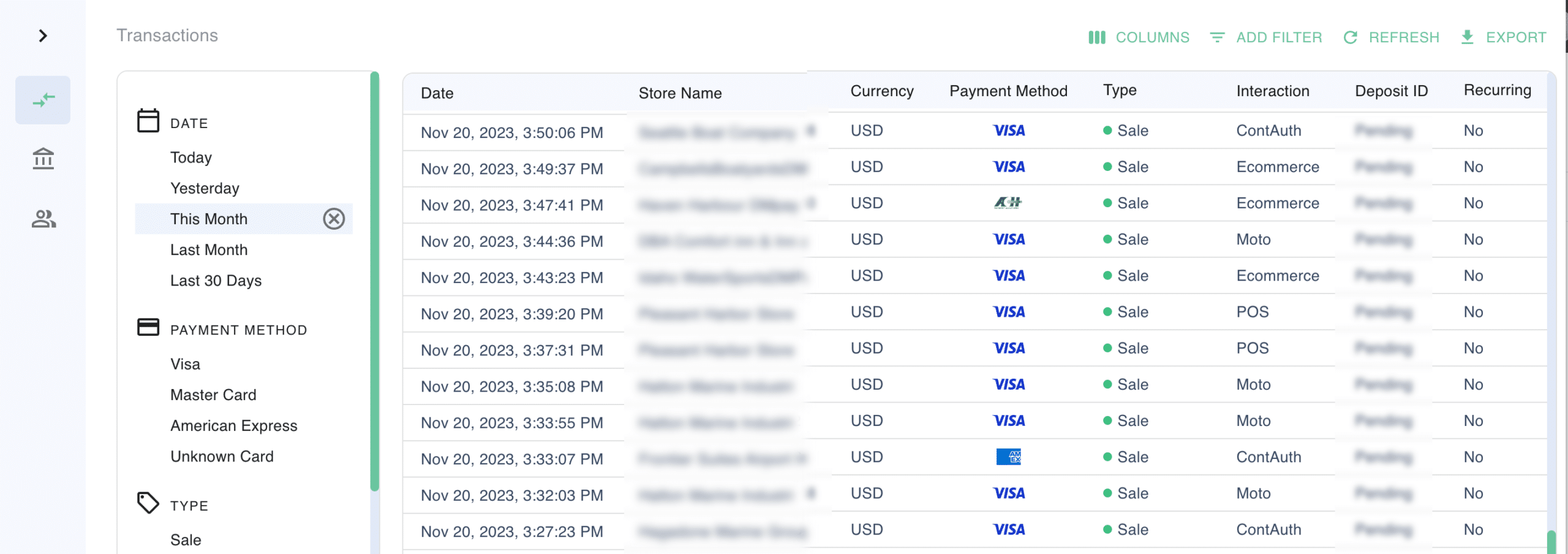1568x554 pixels.
Task: Select the Unknown Card filter link
Action: [x=222, y=456]
